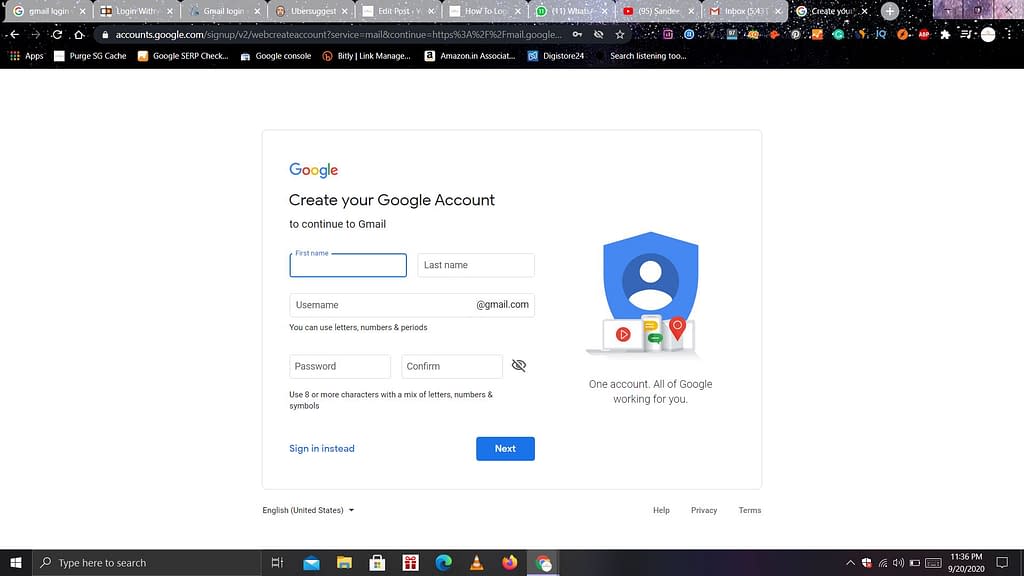
Task: Toggle password visibility eye icon
Action: (519, 366)
